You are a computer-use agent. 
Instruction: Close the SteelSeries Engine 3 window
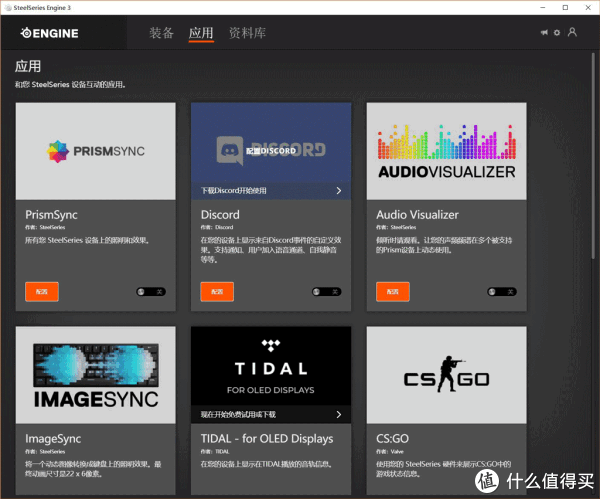click(x=588, y=8)
